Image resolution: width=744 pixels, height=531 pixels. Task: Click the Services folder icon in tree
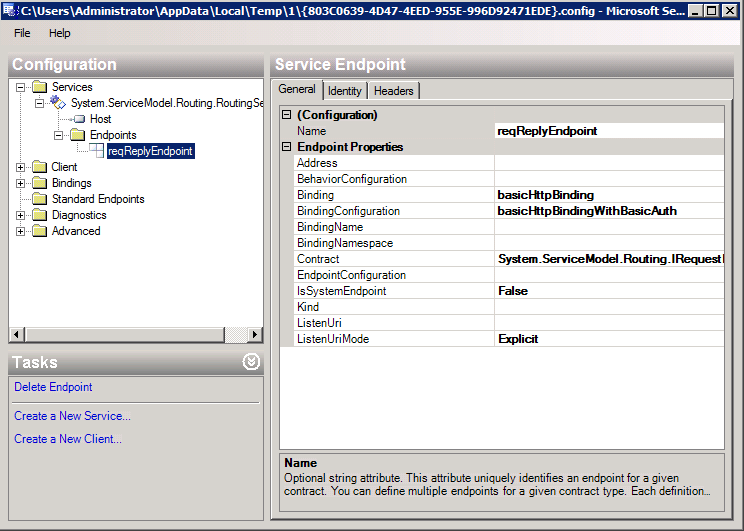[40, 87]
